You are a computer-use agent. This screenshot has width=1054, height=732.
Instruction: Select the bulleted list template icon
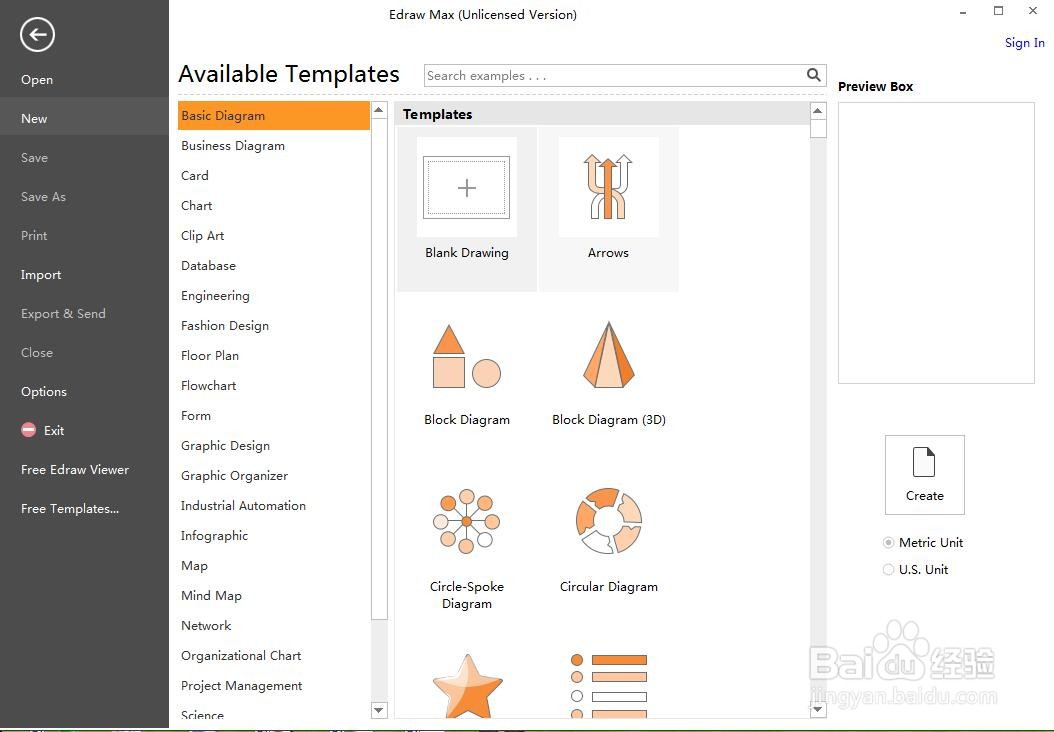[608, 685]
